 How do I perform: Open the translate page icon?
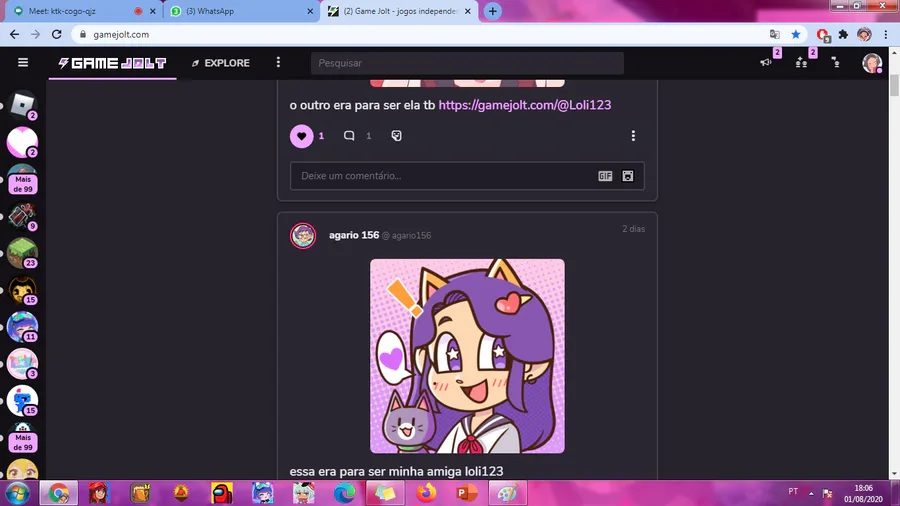[x=775, y=34]
